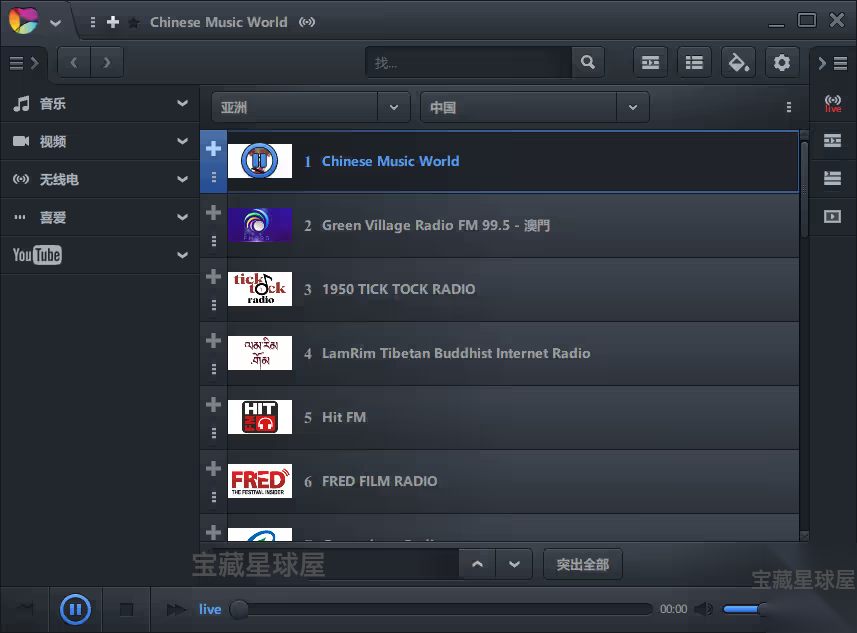This screenshot has height=633, width=857.
Task: Add Hit FM to playlist
Action: [213, 404]
